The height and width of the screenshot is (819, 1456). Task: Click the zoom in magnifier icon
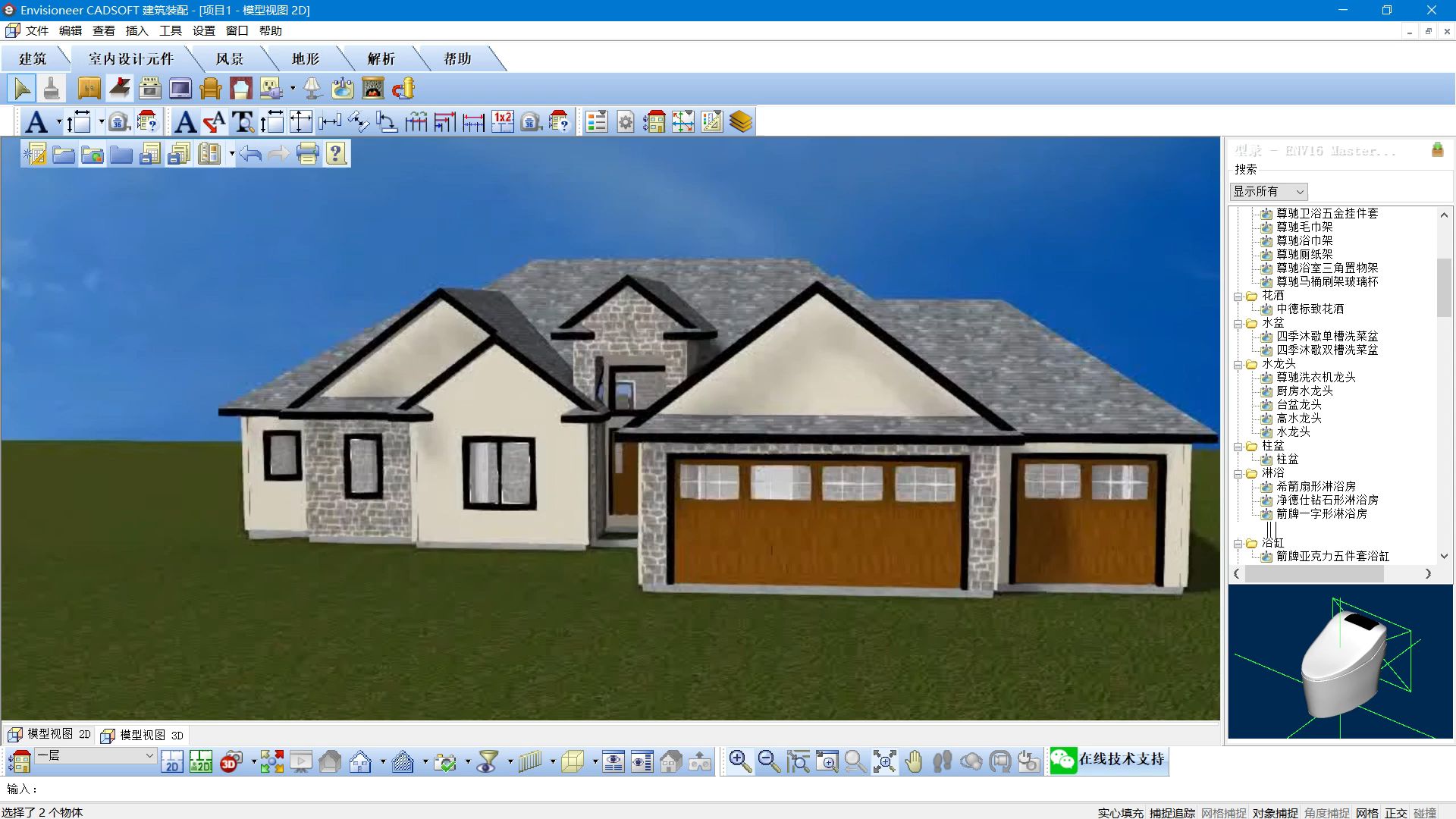pyautogui.click(x=740, y=761)
